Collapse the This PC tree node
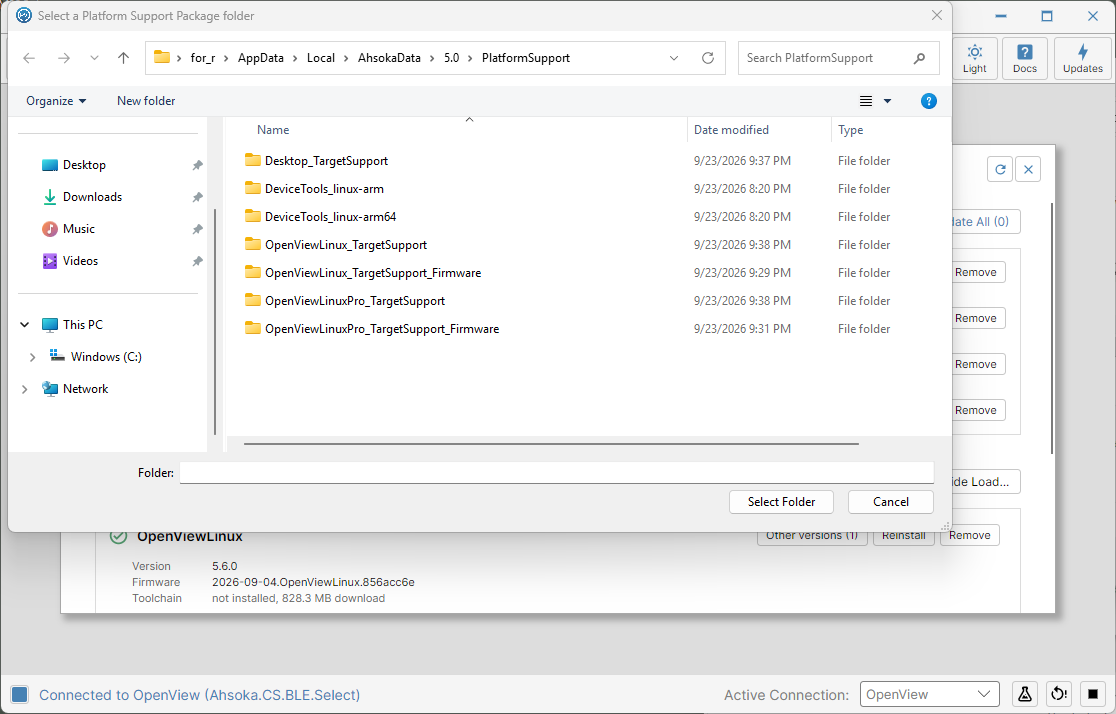This screenshot has width=1116, height=714. pyautogui.click(x=25, y=325)
